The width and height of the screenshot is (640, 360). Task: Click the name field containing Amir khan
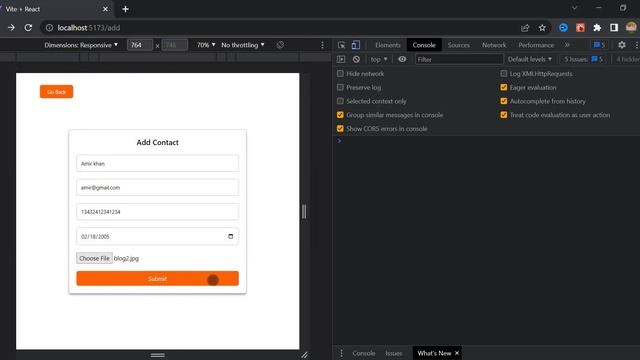pyautogui.click(x=158, y=163)
